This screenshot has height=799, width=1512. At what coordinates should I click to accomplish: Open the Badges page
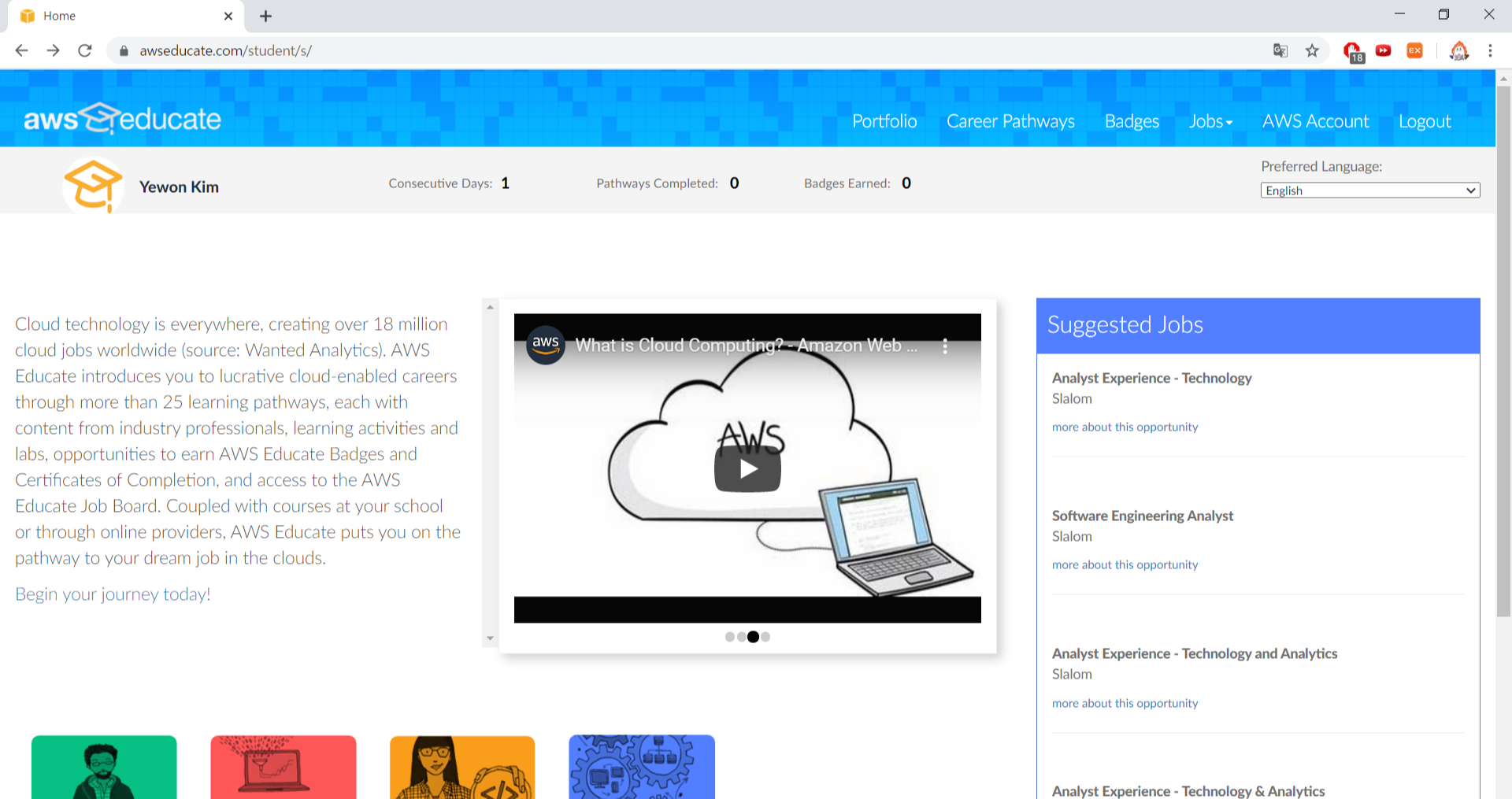click(1132, 121)
